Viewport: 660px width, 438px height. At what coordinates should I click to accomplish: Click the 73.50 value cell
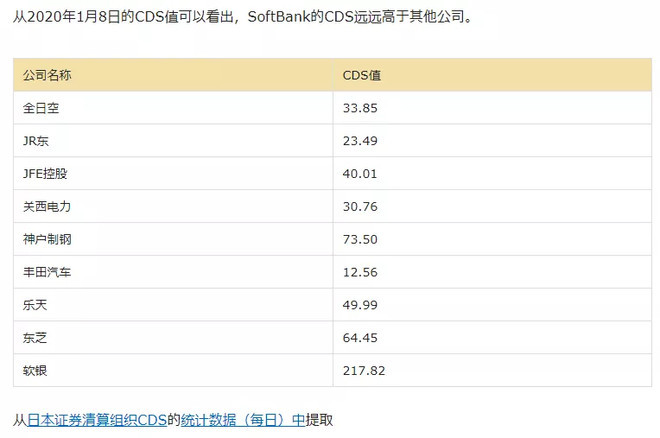click(x=360, y=239)
